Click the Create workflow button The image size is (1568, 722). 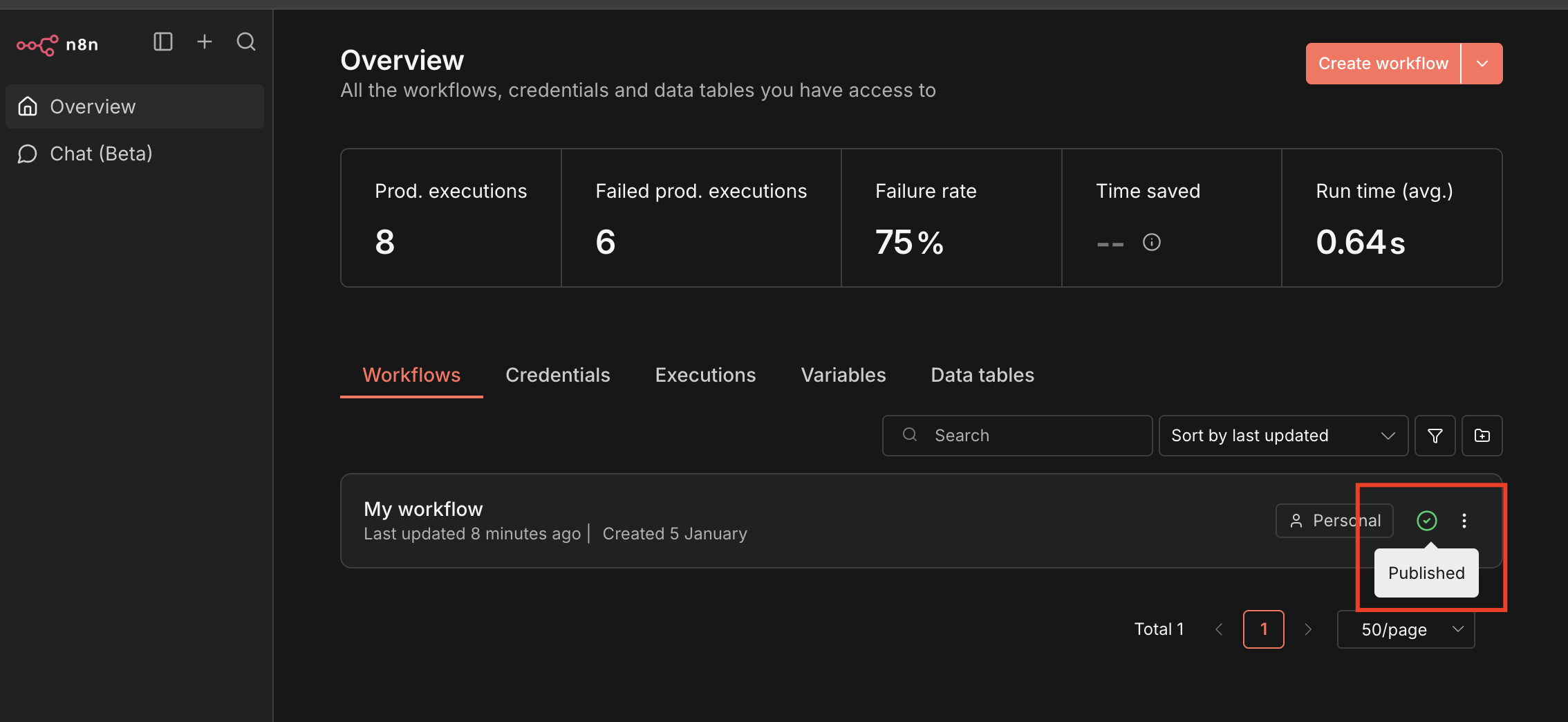pos(1383,64)
